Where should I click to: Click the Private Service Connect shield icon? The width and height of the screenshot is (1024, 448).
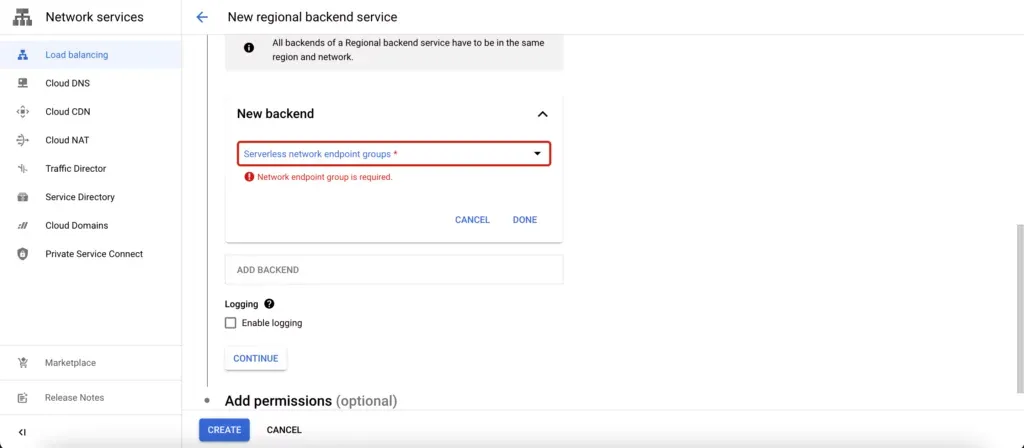click(22, 254)
